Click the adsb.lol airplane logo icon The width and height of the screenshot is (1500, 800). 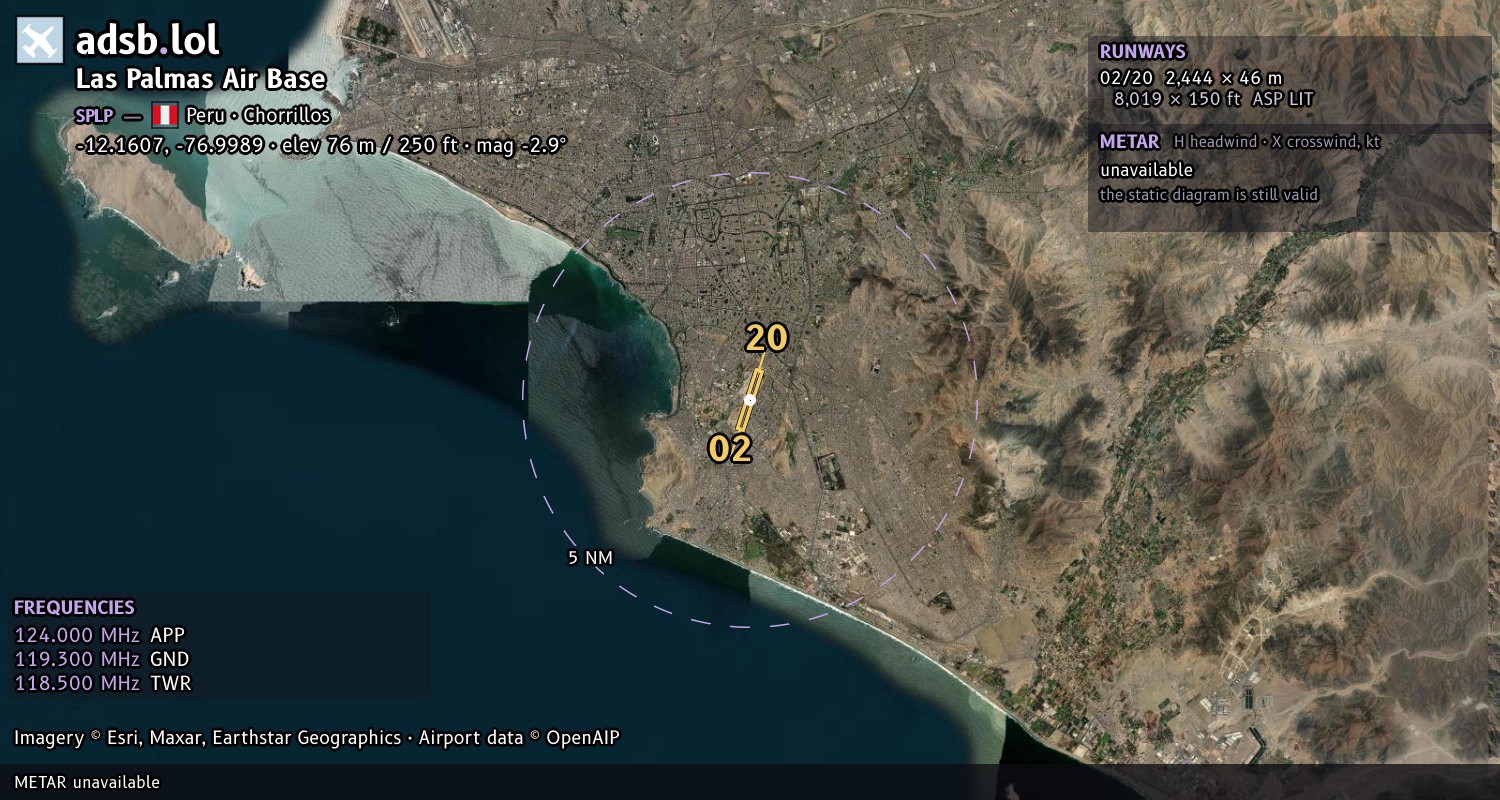40,41
